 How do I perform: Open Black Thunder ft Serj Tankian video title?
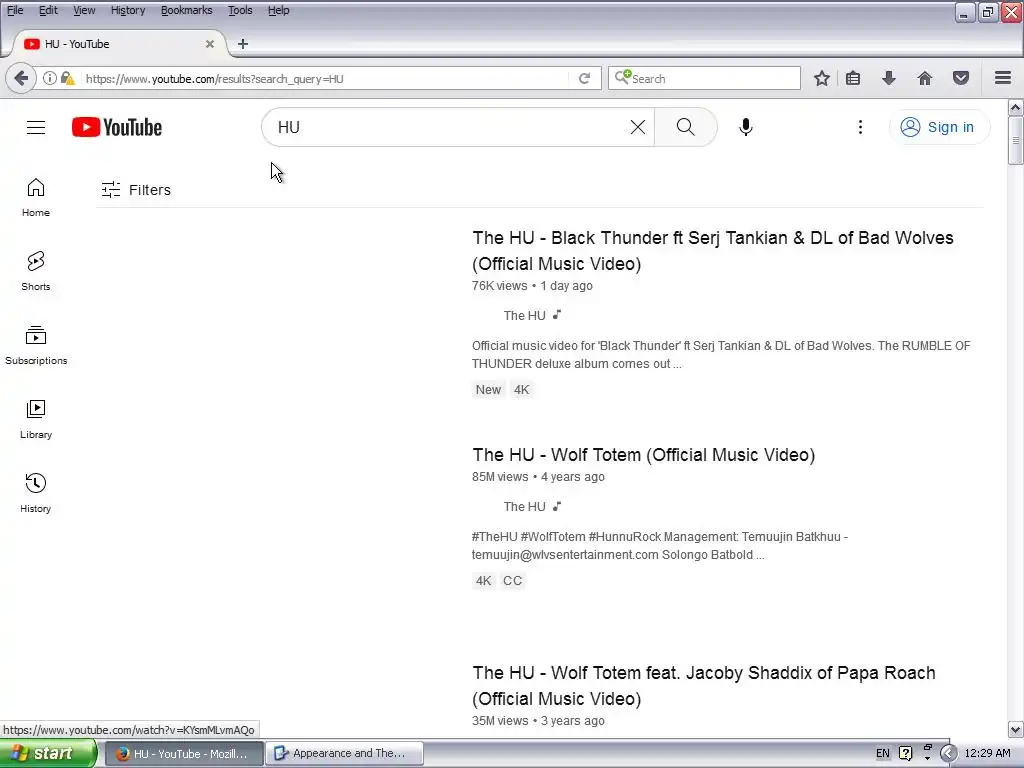coord(712,251)
